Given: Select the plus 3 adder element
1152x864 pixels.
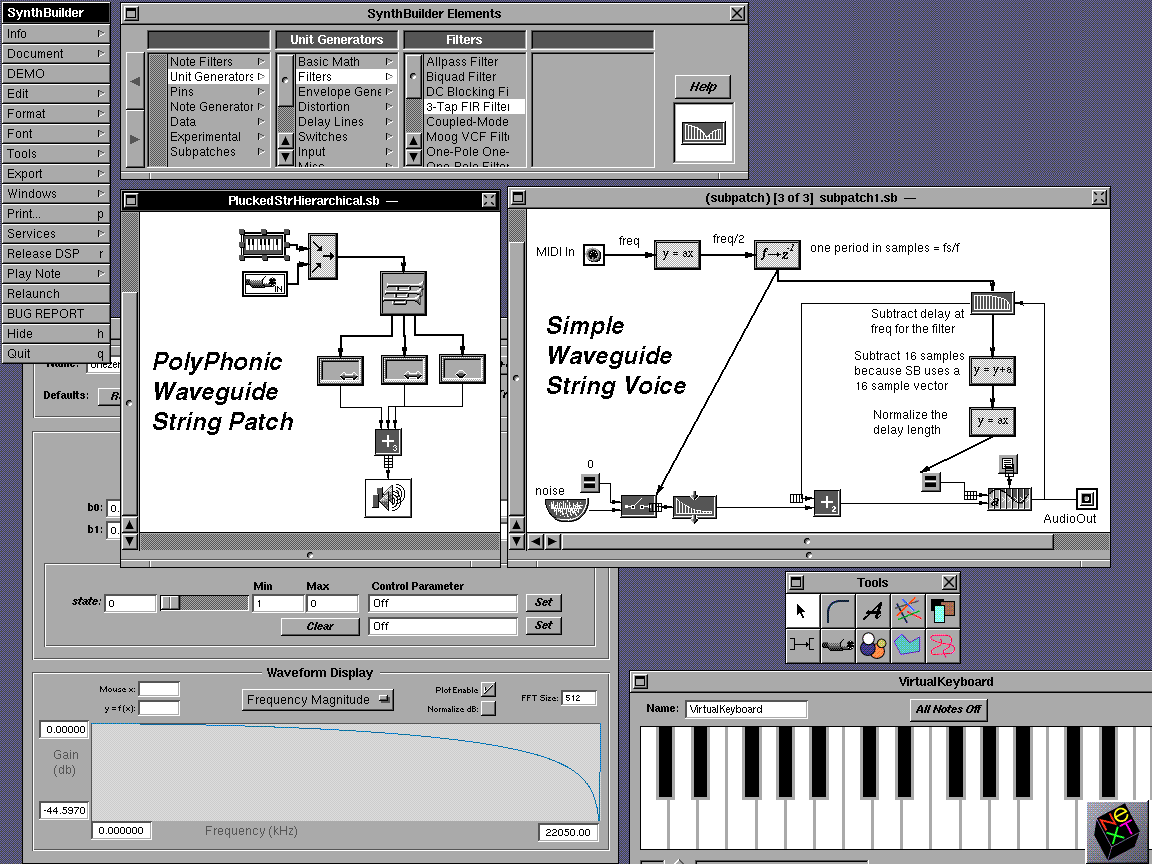Looking at the screenshot, I should coord(388,442).
